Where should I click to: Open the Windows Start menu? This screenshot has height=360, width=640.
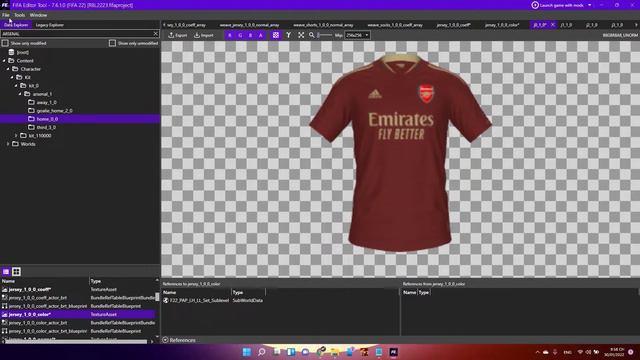tap(247, 352)
